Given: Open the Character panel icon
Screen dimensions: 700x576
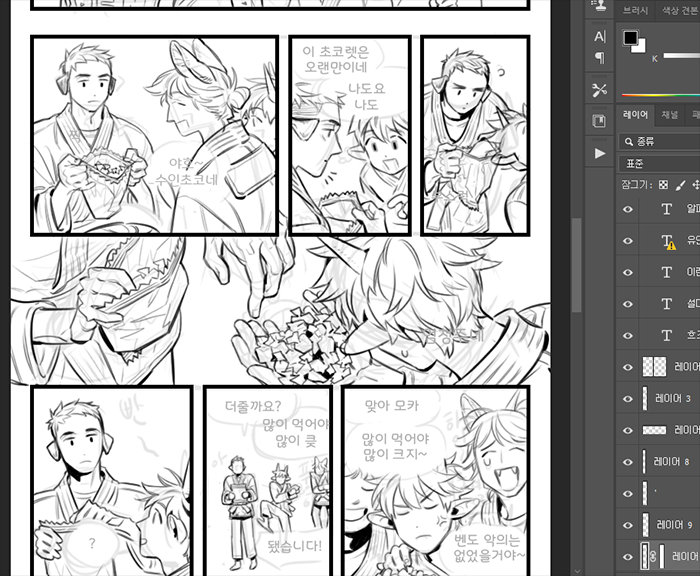Looking at the screenshot, I should (599, 37).
